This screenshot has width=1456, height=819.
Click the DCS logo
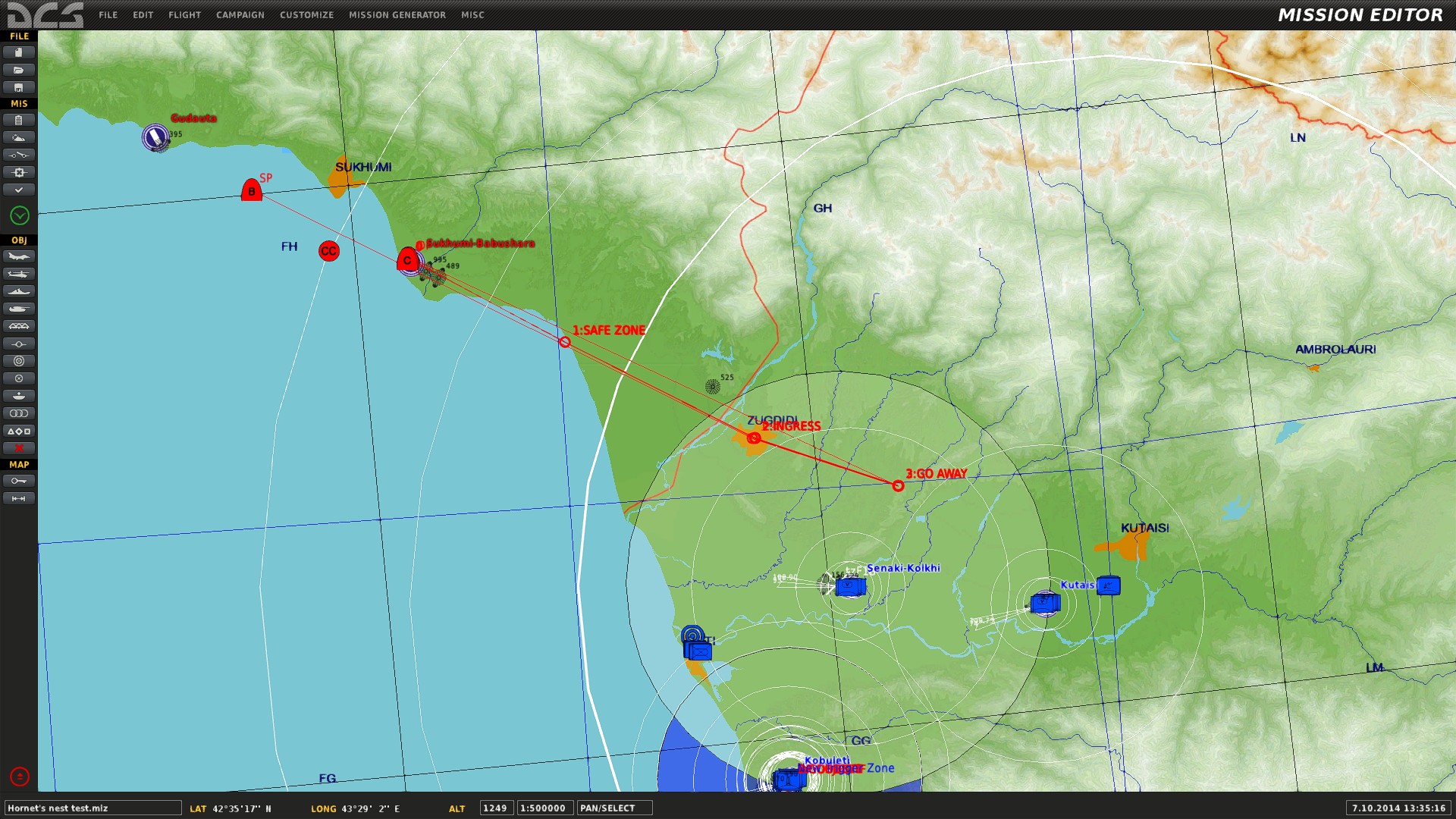[45, 15]
